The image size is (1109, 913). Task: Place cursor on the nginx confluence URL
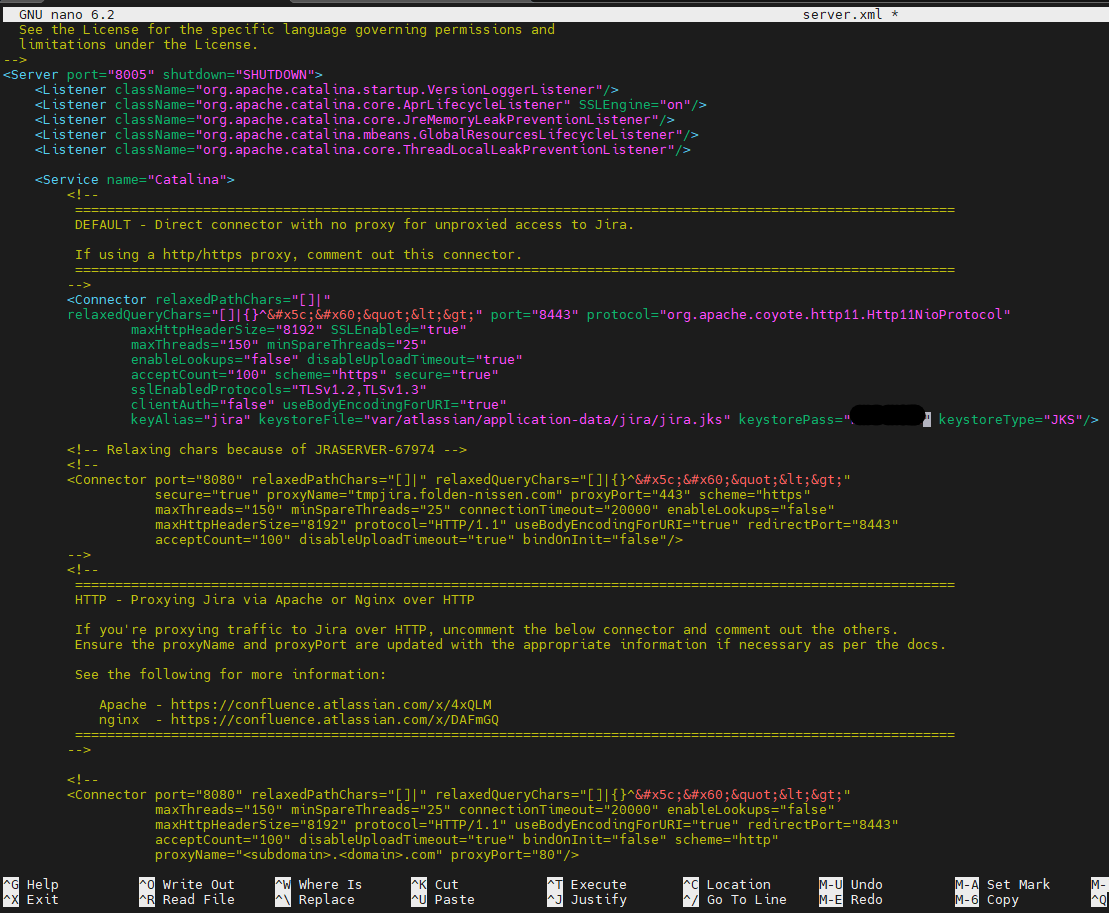(x=334, y=719)
